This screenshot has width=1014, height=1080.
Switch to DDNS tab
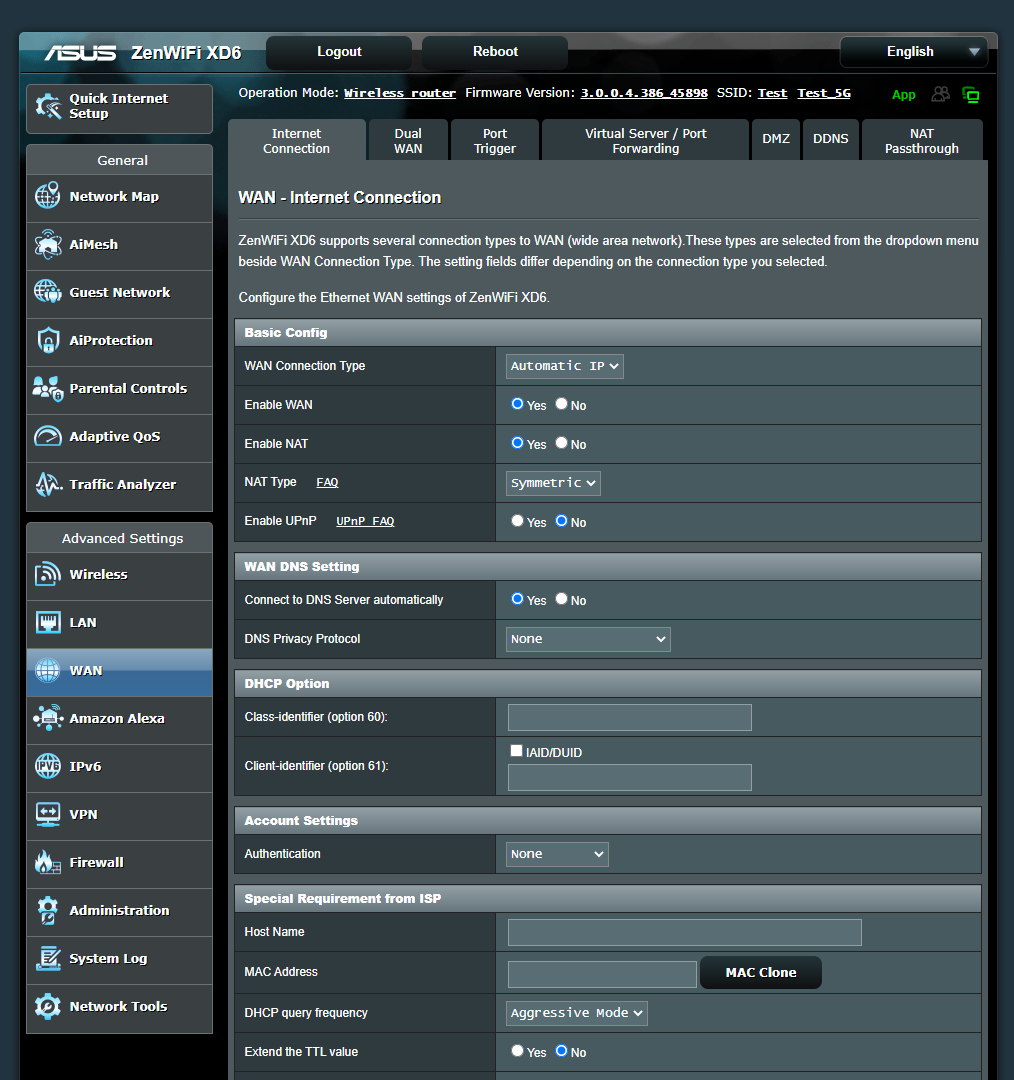point(831,139)
